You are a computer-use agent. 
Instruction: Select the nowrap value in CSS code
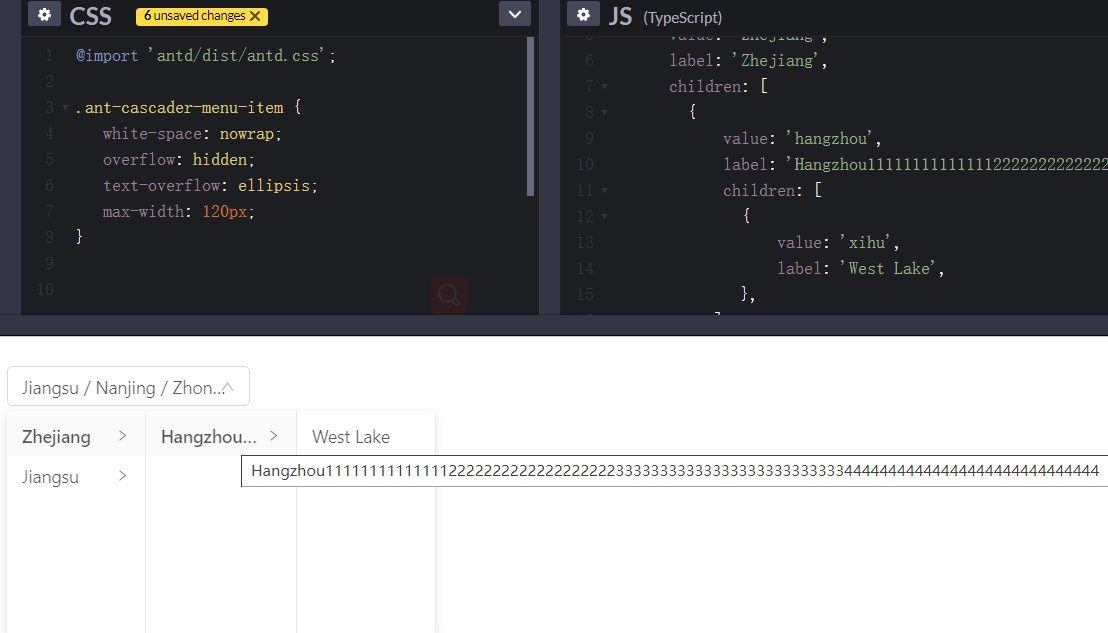point(247,133)
